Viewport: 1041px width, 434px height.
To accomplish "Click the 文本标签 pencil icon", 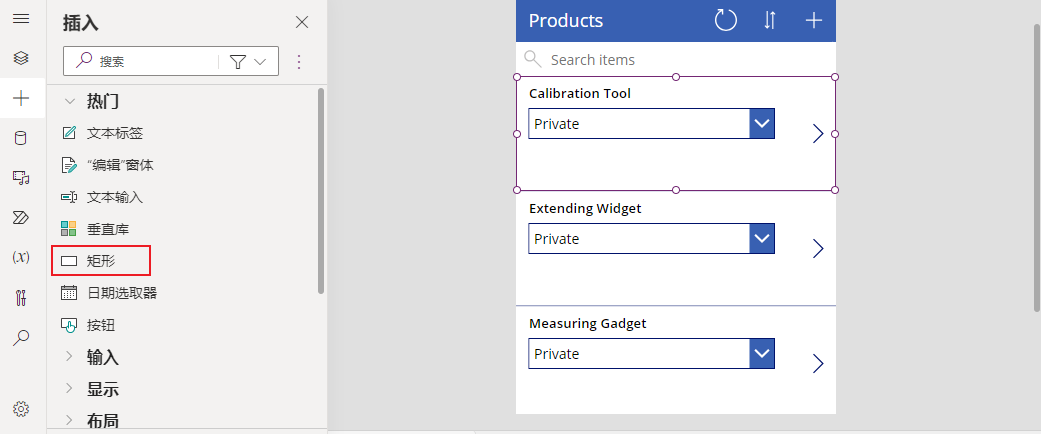I will pyautogui.click(x=69, y=133).
